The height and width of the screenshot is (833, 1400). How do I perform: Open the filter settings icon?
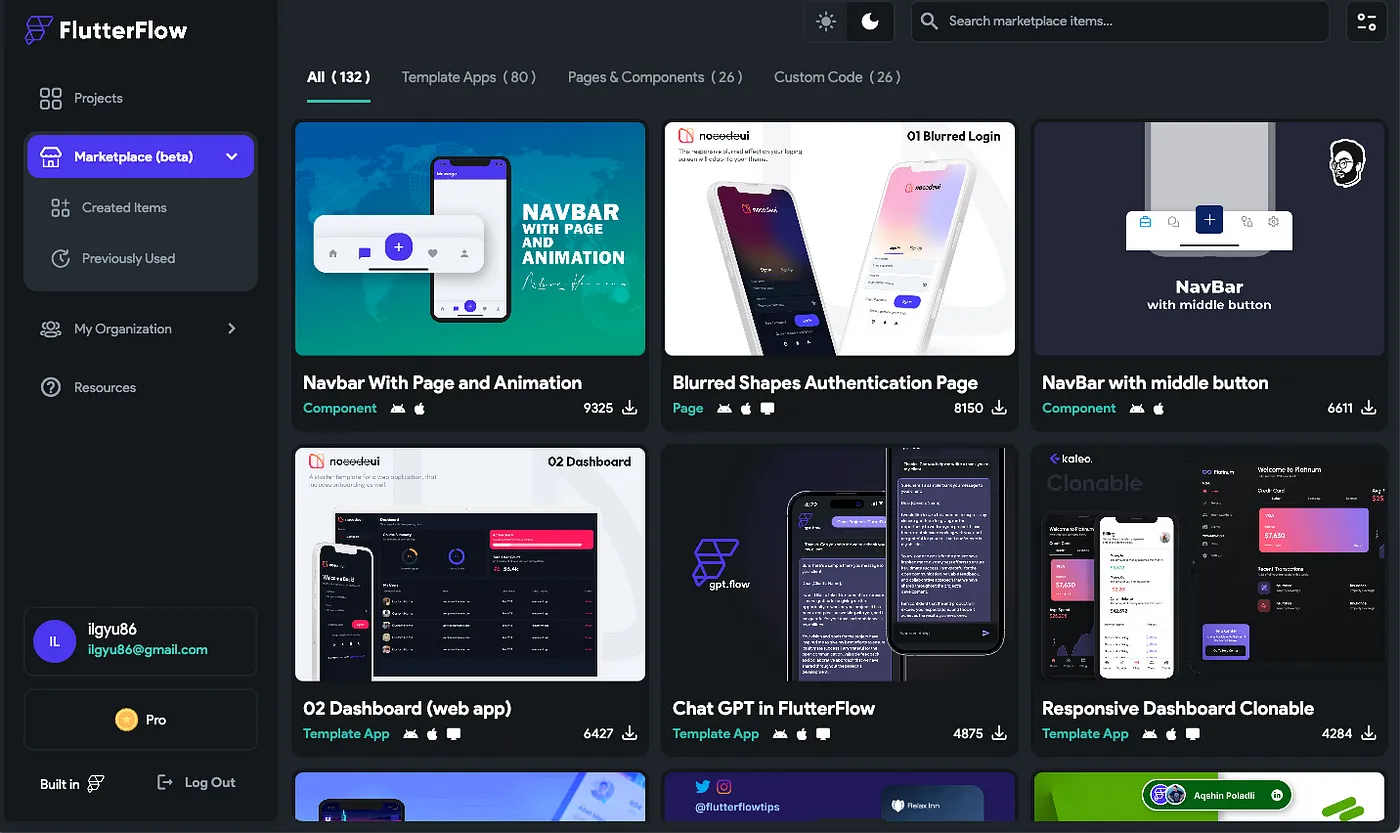[x=1366, y=21]
